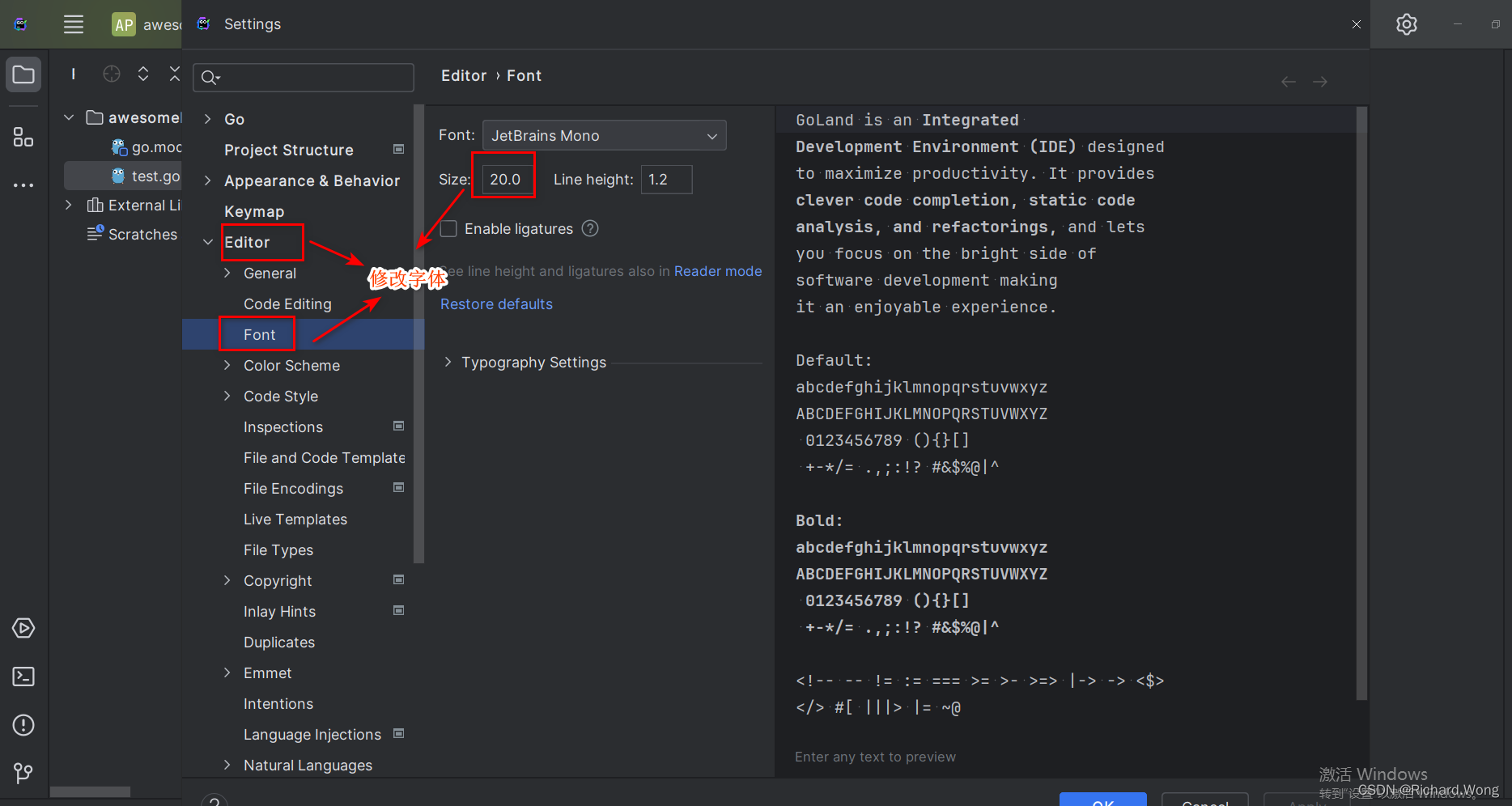Expand Typography Settings section
This screenshot has width=1512, height=806.
pyautogui.click(x=448, y=362)
